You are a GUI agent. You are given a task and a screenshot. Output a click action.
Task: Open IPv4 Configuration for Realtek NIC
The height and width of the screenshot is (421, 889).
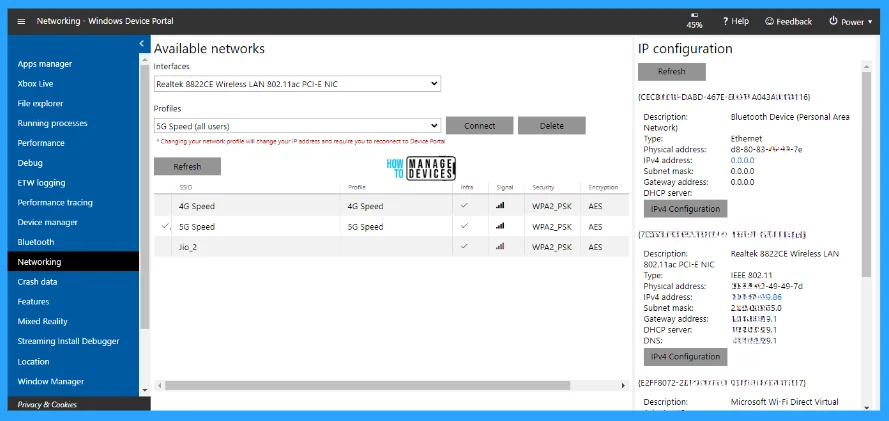click(x=685, y=356)
